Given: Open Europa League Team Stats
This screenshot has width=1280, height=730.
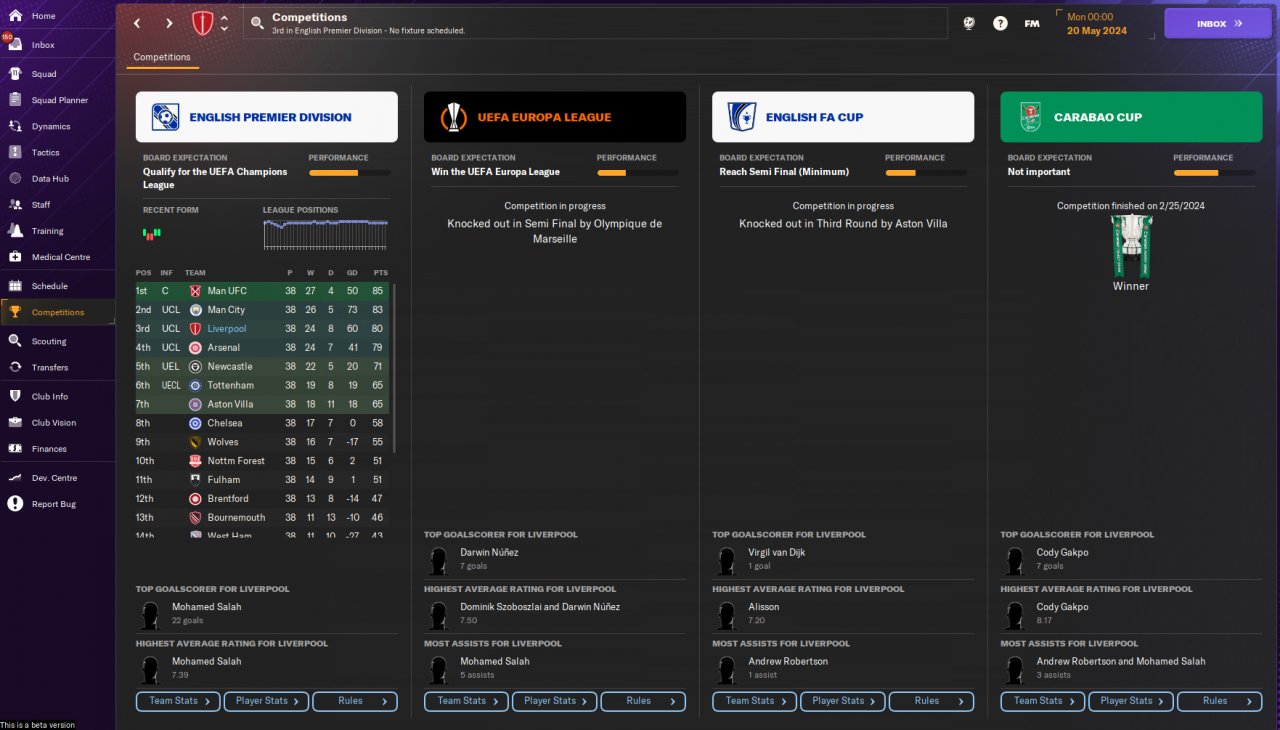Looking at the screenshot, I should coord(466,701).
